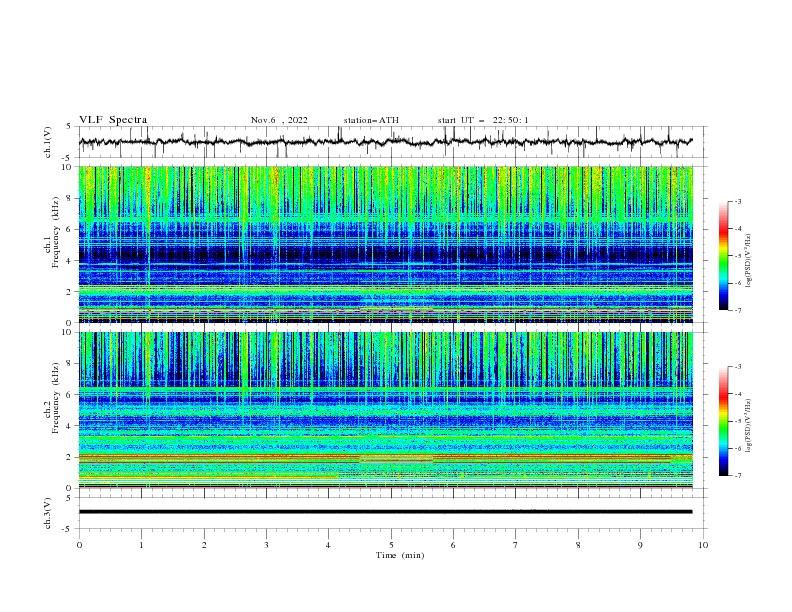
Task: Click the ch.2 spectrogram color scale bar
Action: 723,421
